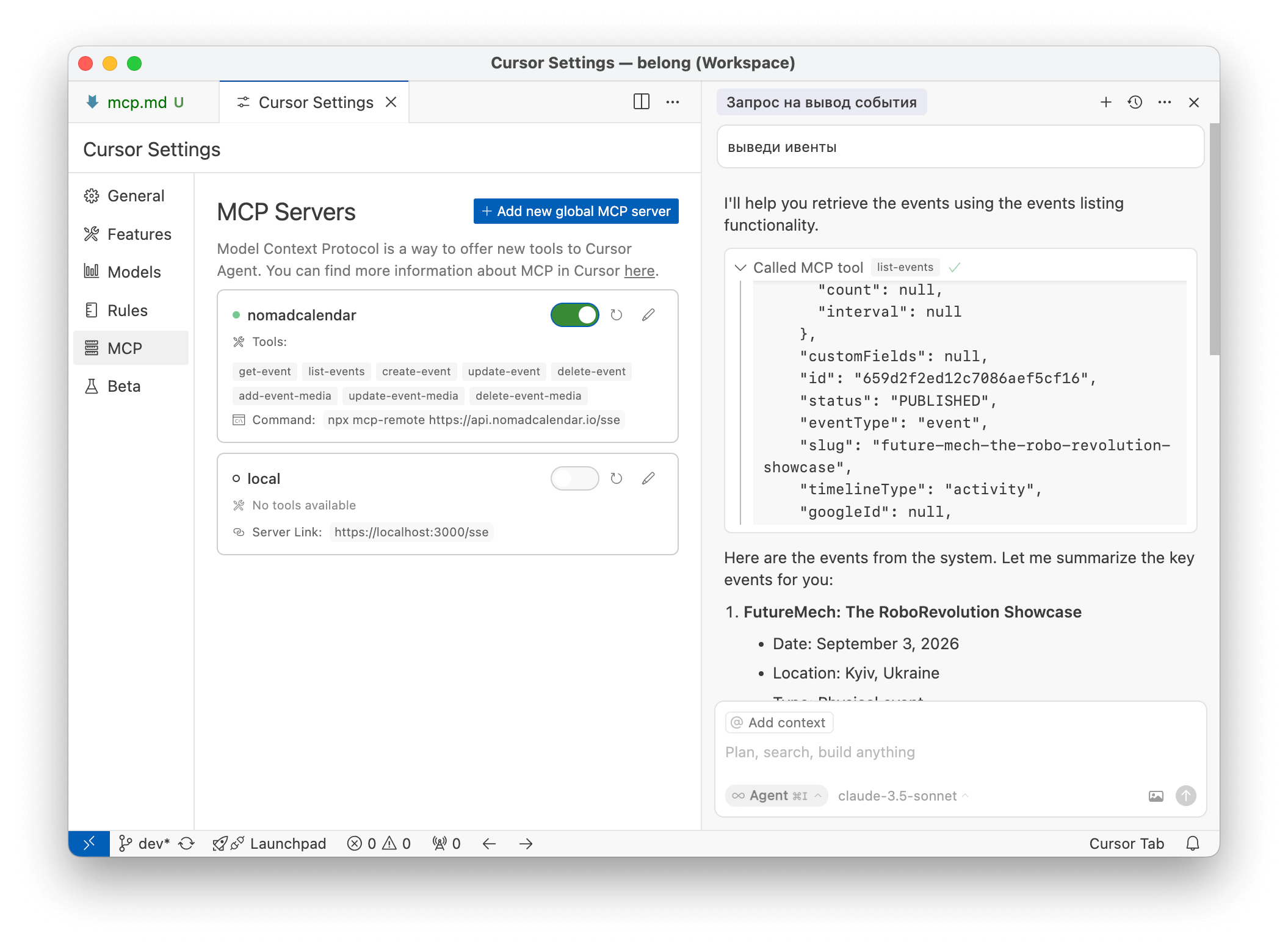Screen dimensions: 1288x947
Task: Show errors count in status bar
Action: 361,843
